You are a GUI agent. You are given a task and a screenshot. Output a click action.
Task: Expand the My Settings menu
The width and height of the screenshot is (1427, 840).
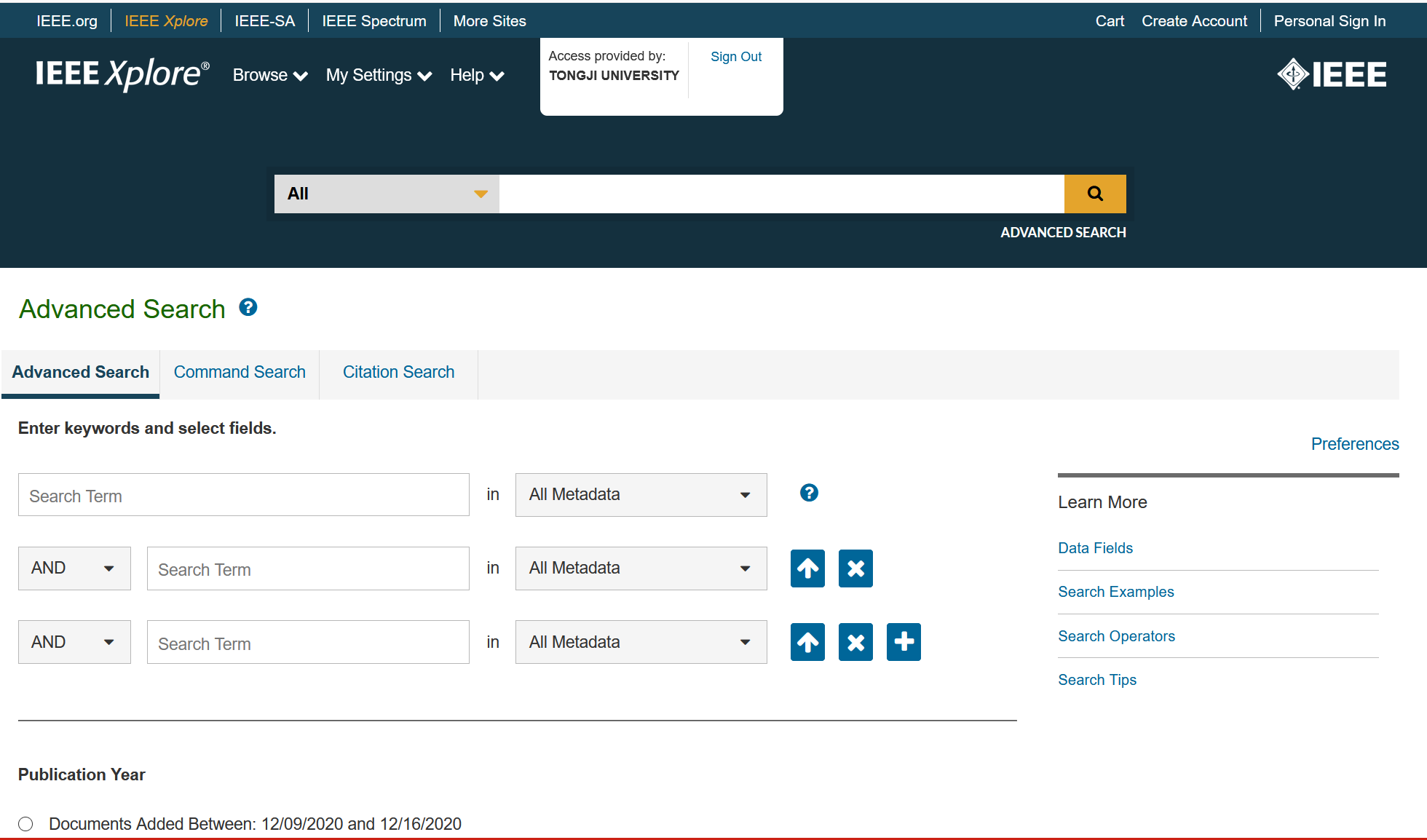click(379, 76)
